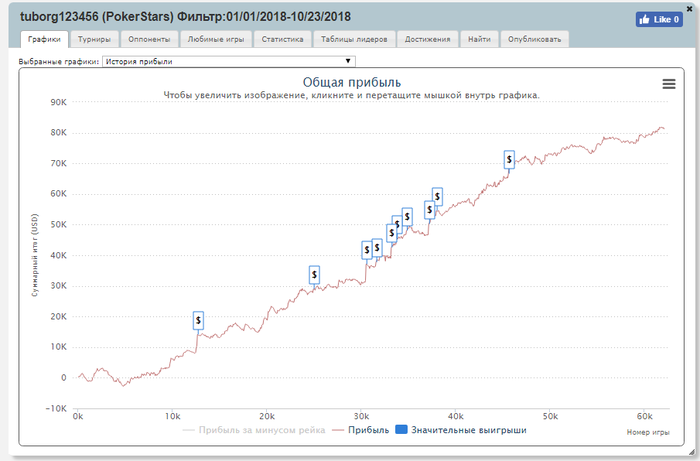Click the dollar marker near 35k games
The width and height of the screenshot is (700, 461).
(407, 215)
